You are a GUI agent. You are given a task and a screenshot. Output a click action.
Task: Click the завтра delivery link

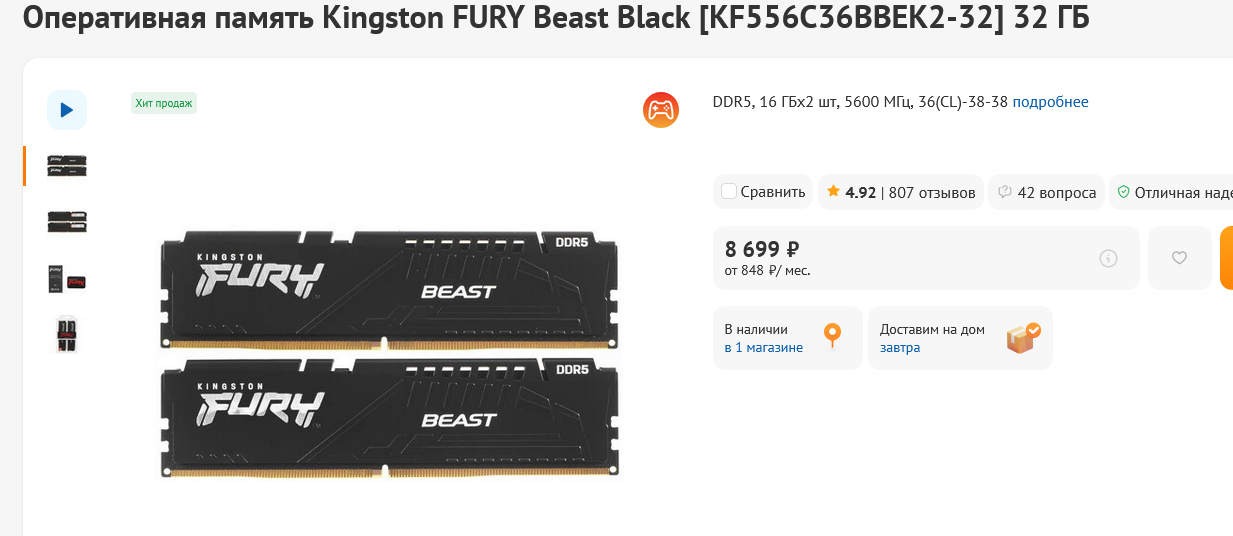[900, 347]
